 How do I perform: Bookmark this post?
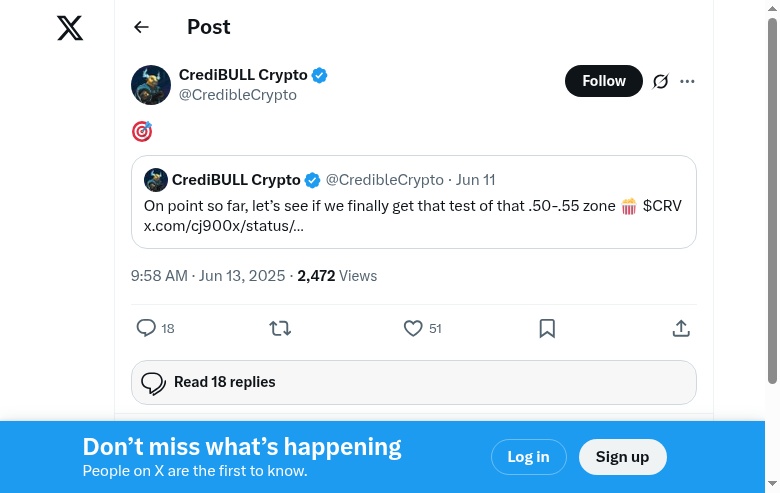(547, 328)
